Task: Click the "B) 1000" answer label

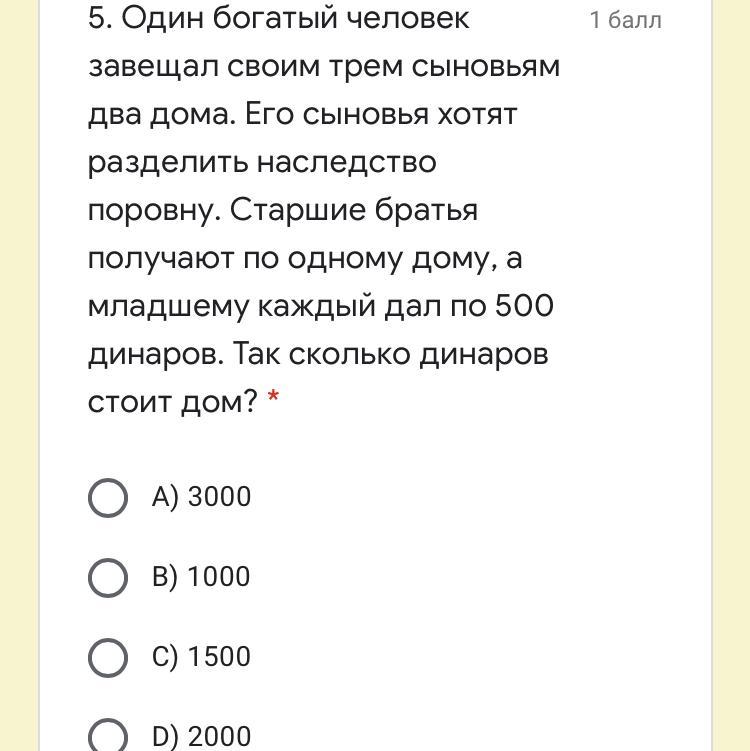Action: pyautogui.click(x=201, y=577)
